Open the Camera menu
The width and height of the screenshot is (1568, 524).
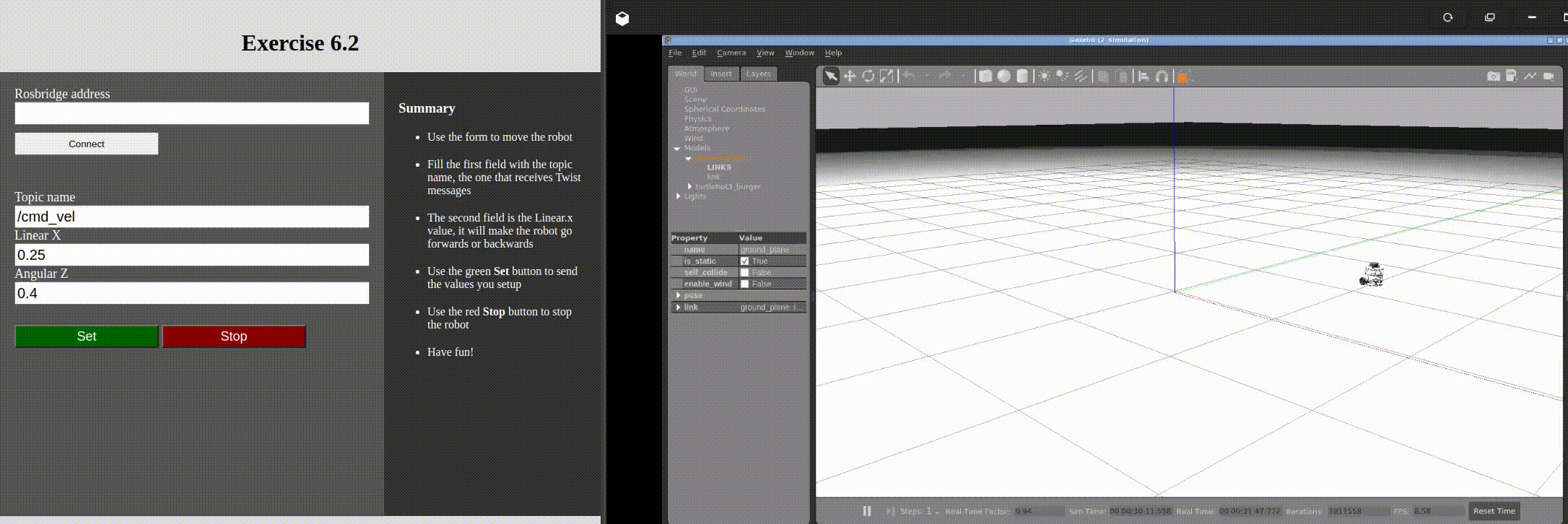(731, 53)
